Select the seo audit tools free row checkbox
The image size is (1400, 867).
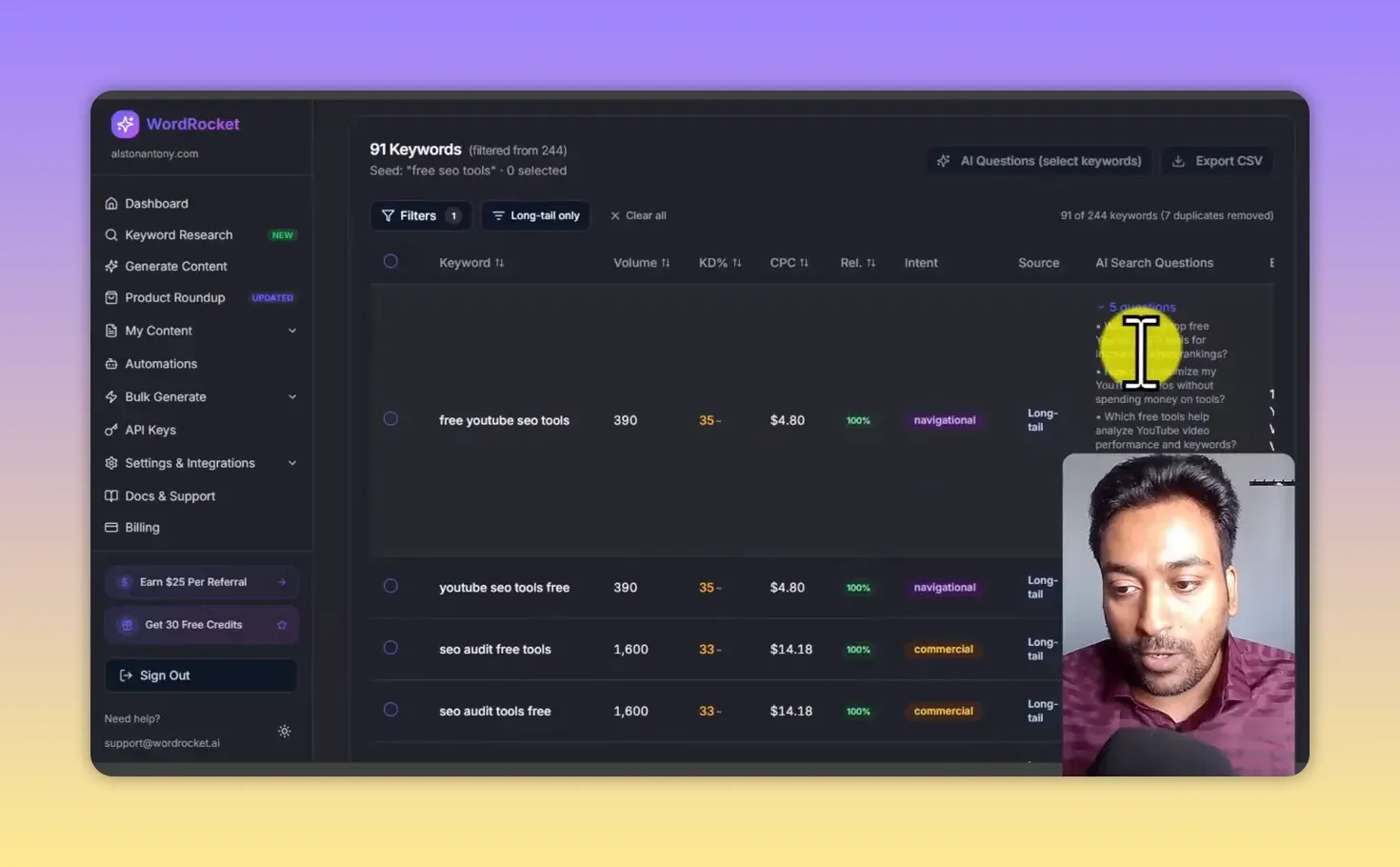[390, 710]
